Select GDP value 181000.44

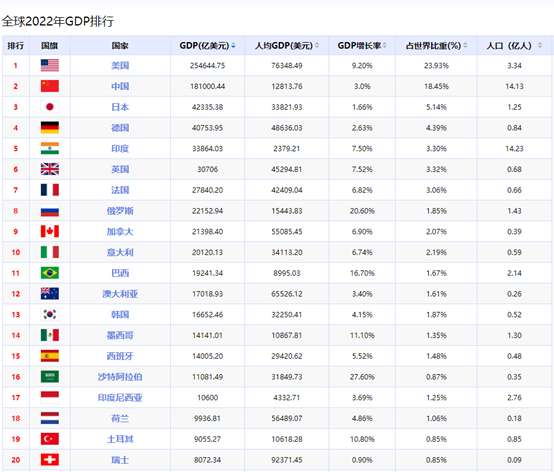coord(207,86)
